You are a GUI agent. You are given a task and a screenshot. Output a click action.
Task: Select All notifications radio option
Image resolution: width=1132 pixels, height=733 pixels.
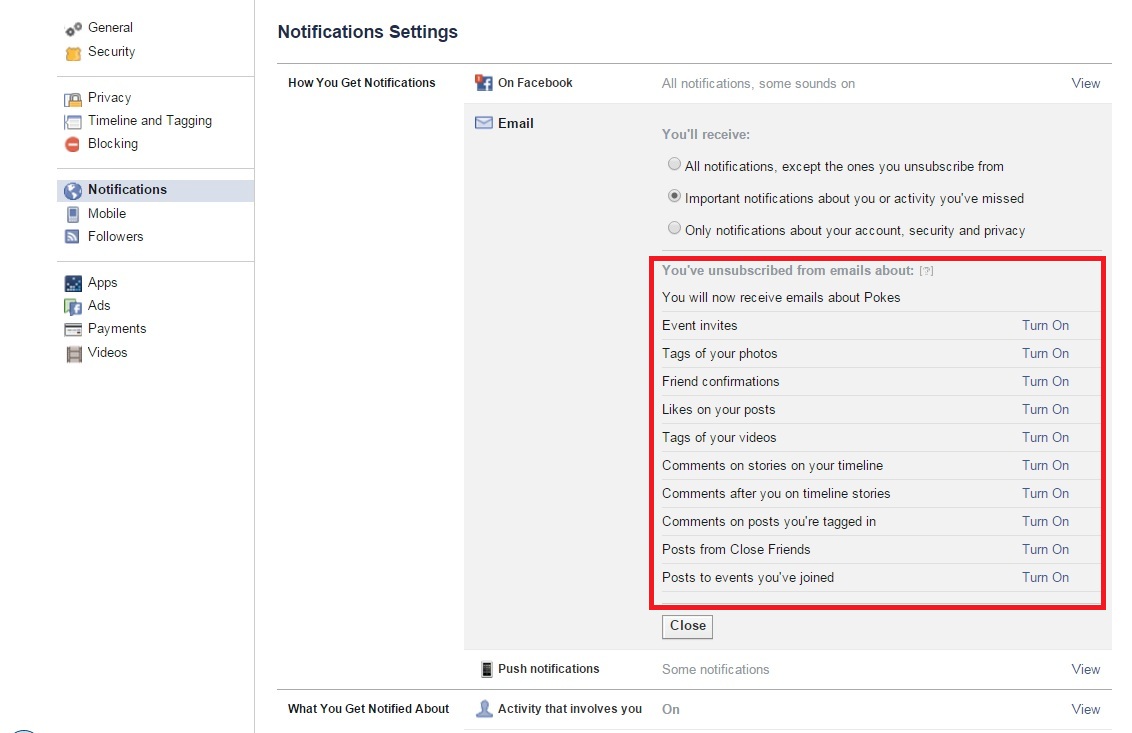675,165
